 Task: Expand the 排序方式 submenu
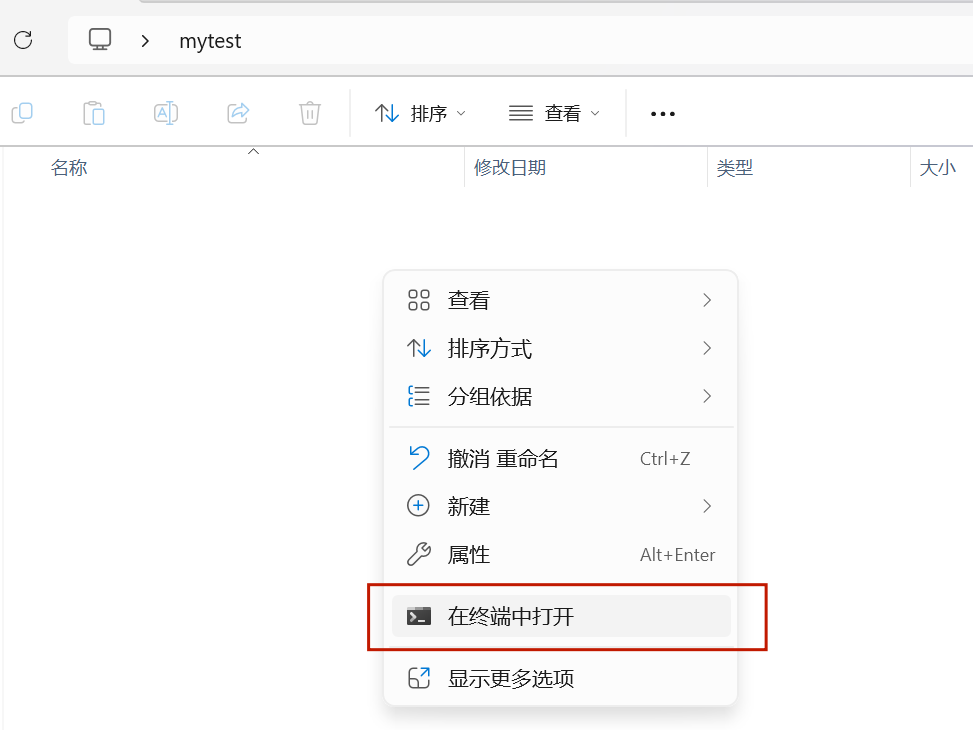point(560,349)
